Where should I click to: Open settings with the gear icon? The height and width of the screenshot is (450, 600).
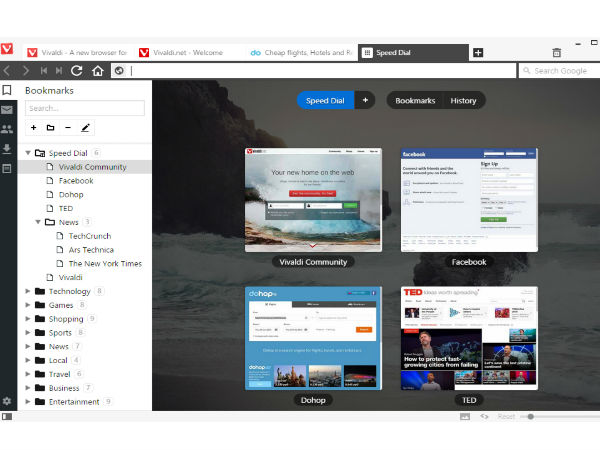coord(7,401)
